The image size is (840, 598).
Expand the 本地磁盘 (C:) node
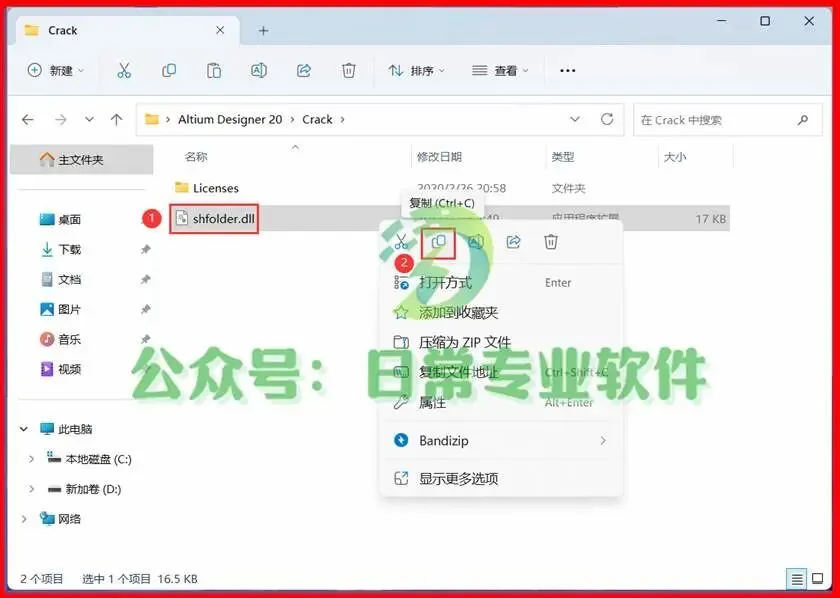coord(32,459)
